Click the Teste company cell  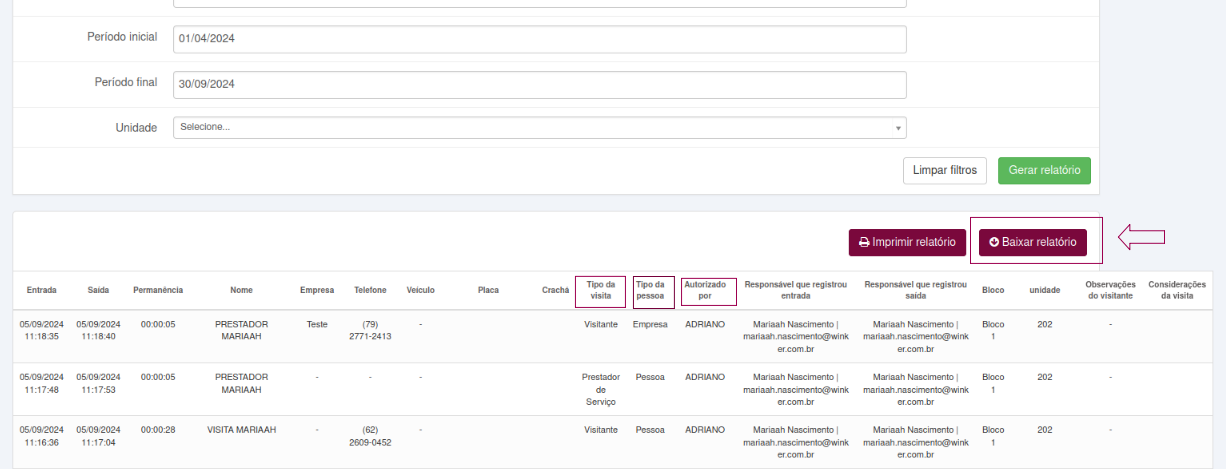[x=317, y=324]
